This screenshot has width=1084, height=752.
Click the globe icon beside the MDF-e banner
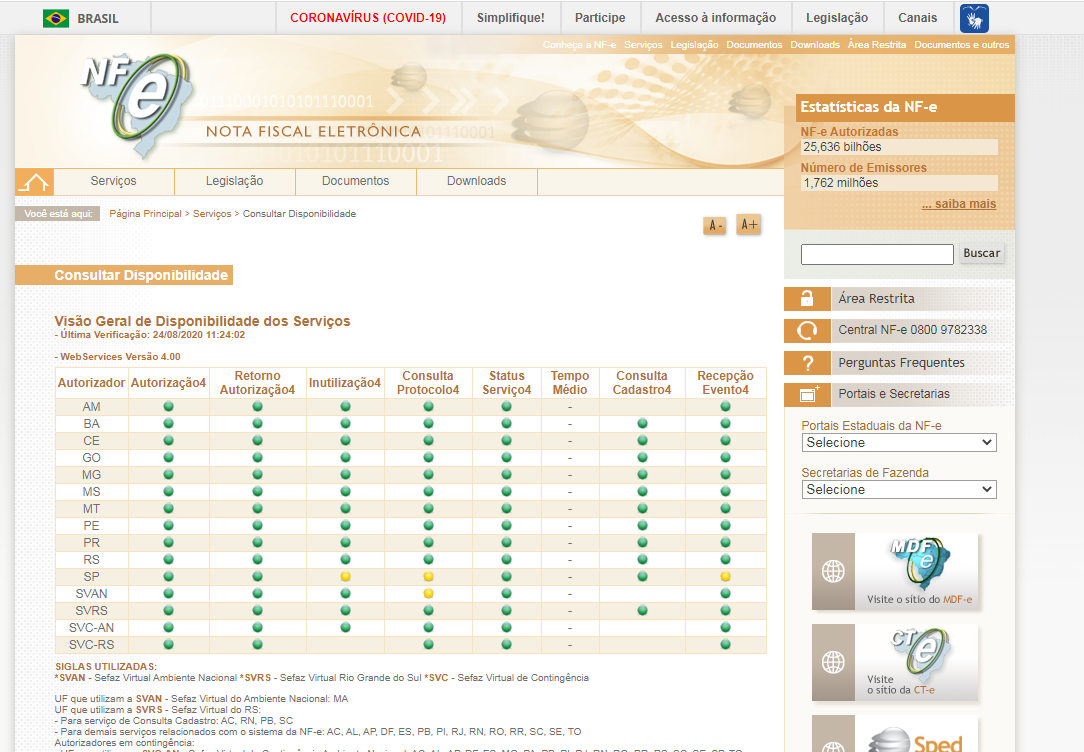[833, 572]
